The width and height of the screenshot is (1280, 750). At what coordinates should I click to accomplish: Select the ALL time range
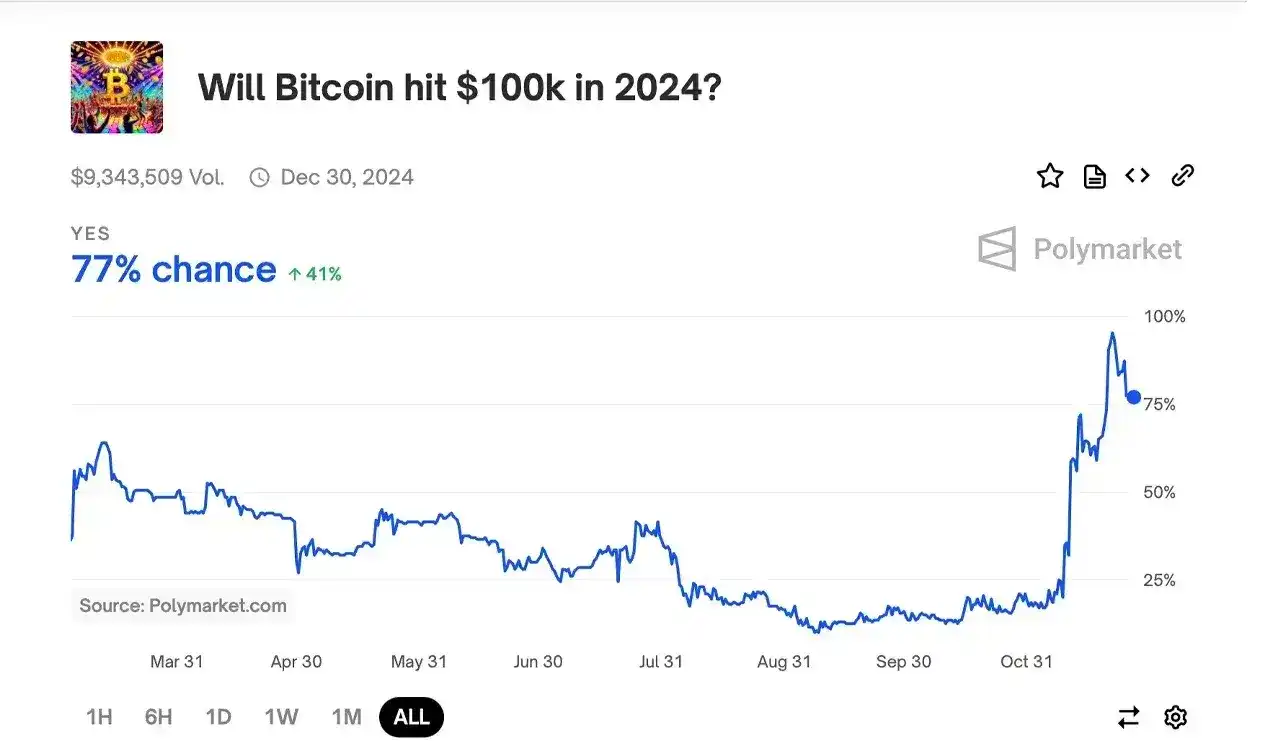[411, 717]
